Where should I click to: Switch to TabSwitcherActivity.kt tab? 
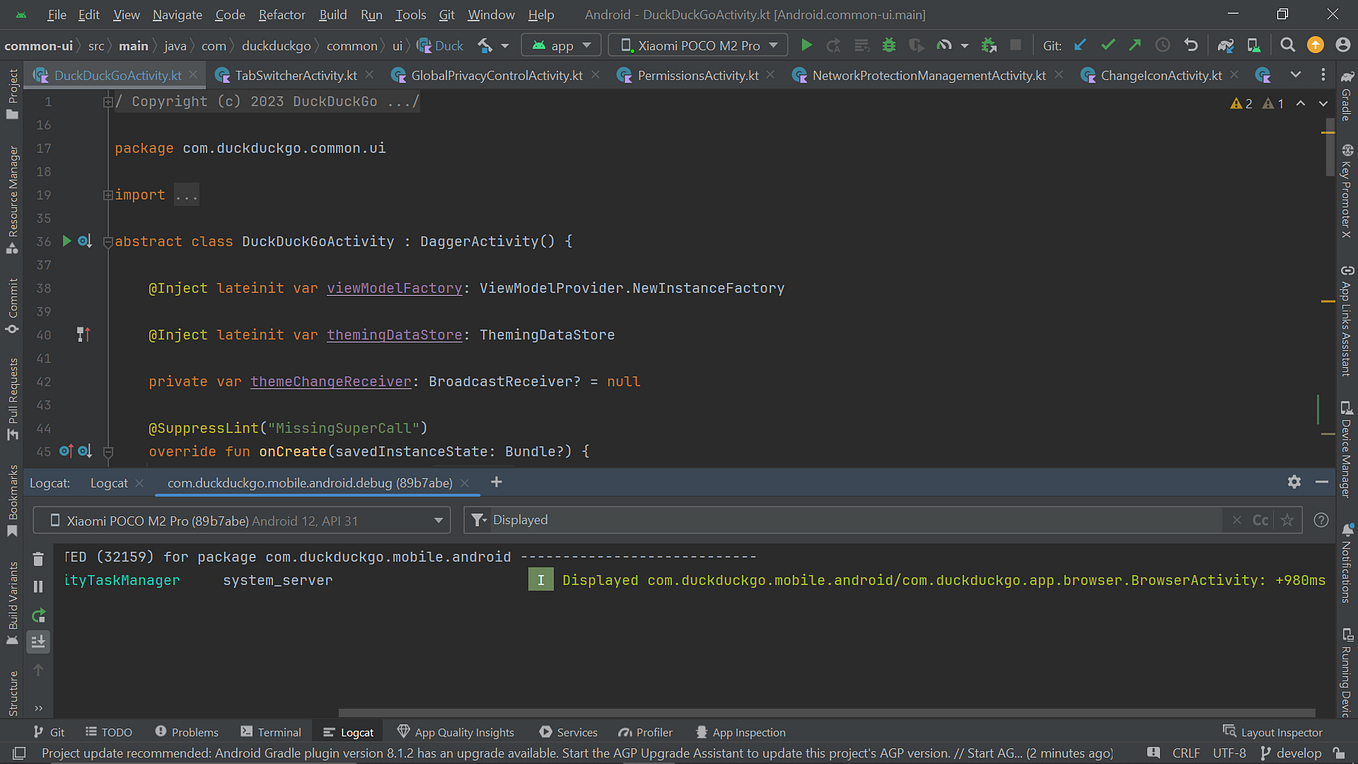point(295,75)
